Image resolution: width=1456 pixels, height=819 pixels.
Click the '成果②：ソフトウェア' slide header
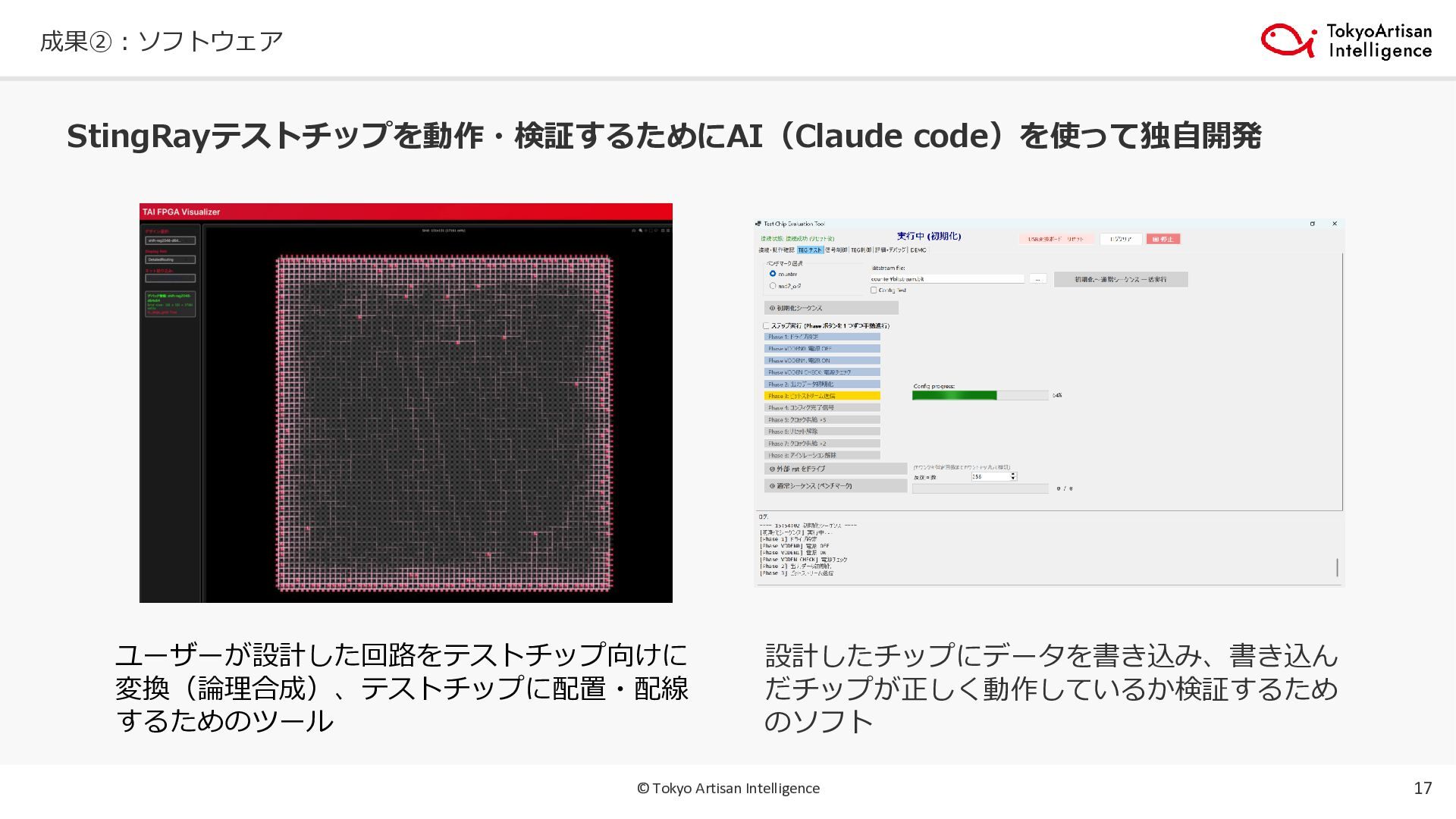tap(162, 41)
